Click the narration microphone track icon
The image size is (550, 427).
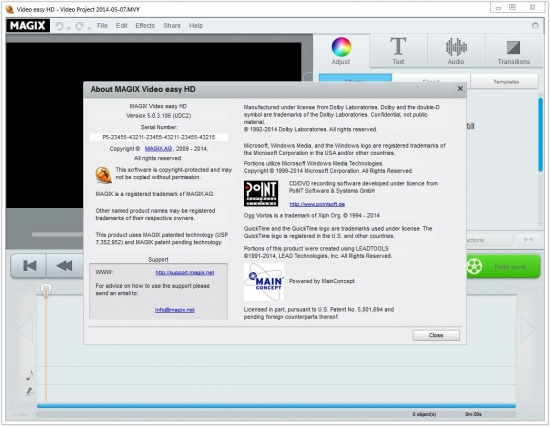(30, 391)
